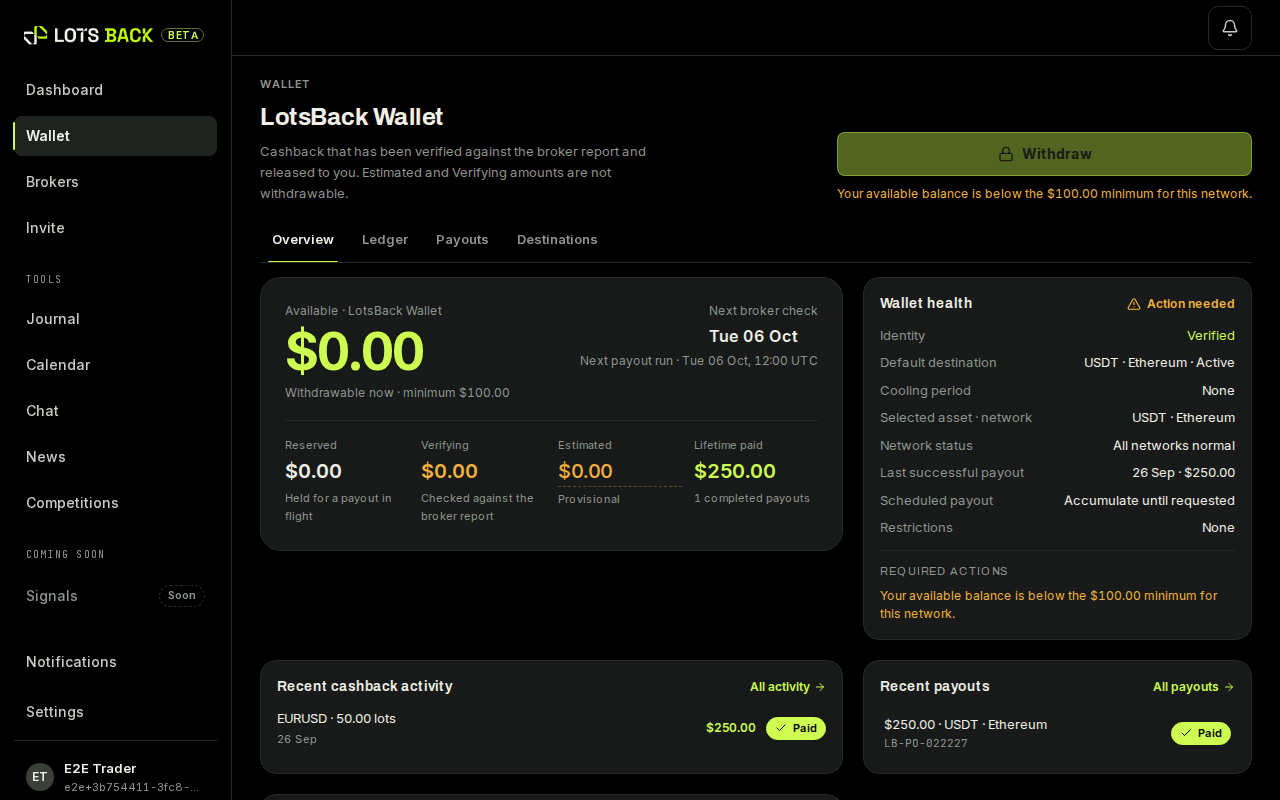1280x800 pixels.
Task: Click the payout ID LB-PO-022227
Action: (926, 744)
